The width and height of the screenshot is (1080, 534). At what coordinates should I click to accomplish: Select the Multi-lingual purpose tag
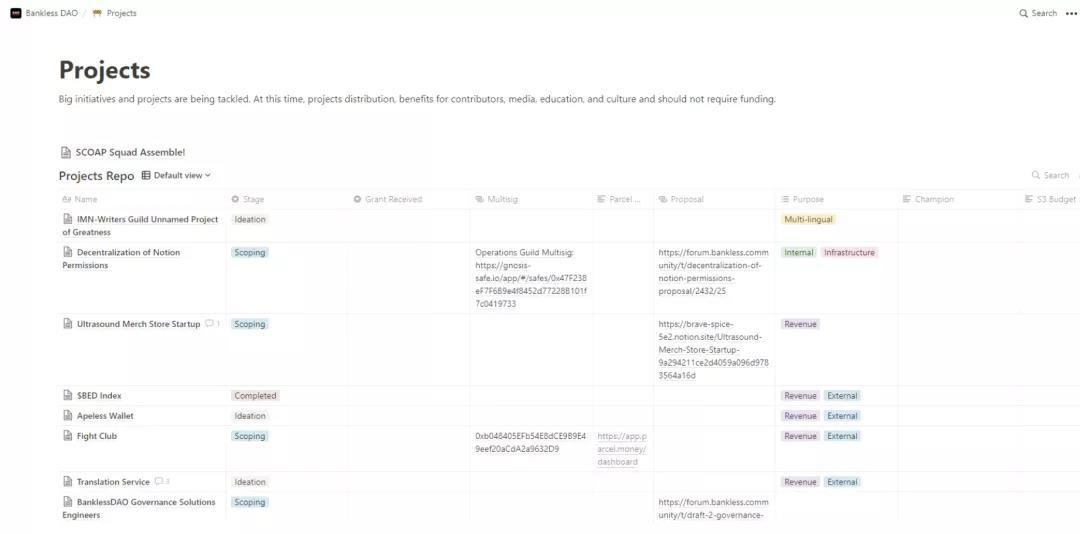tap(808, 219)
